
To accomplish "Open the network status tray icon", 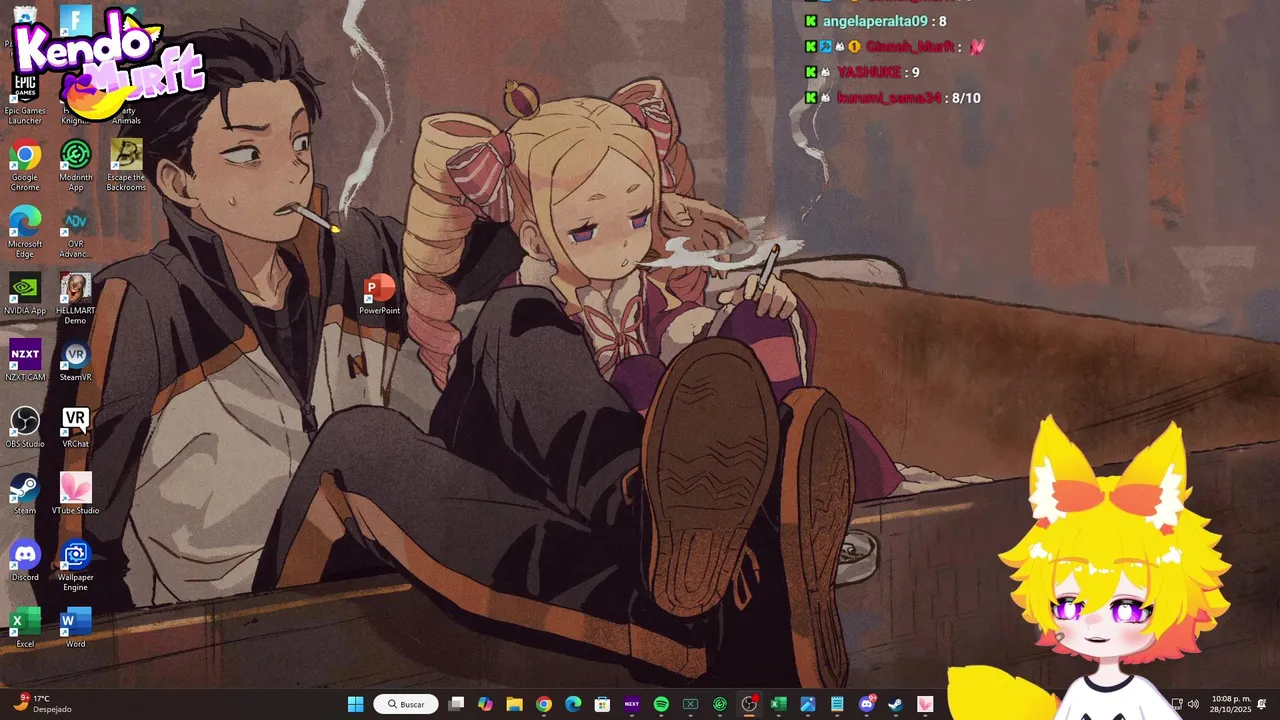I will pos(1177,704).
